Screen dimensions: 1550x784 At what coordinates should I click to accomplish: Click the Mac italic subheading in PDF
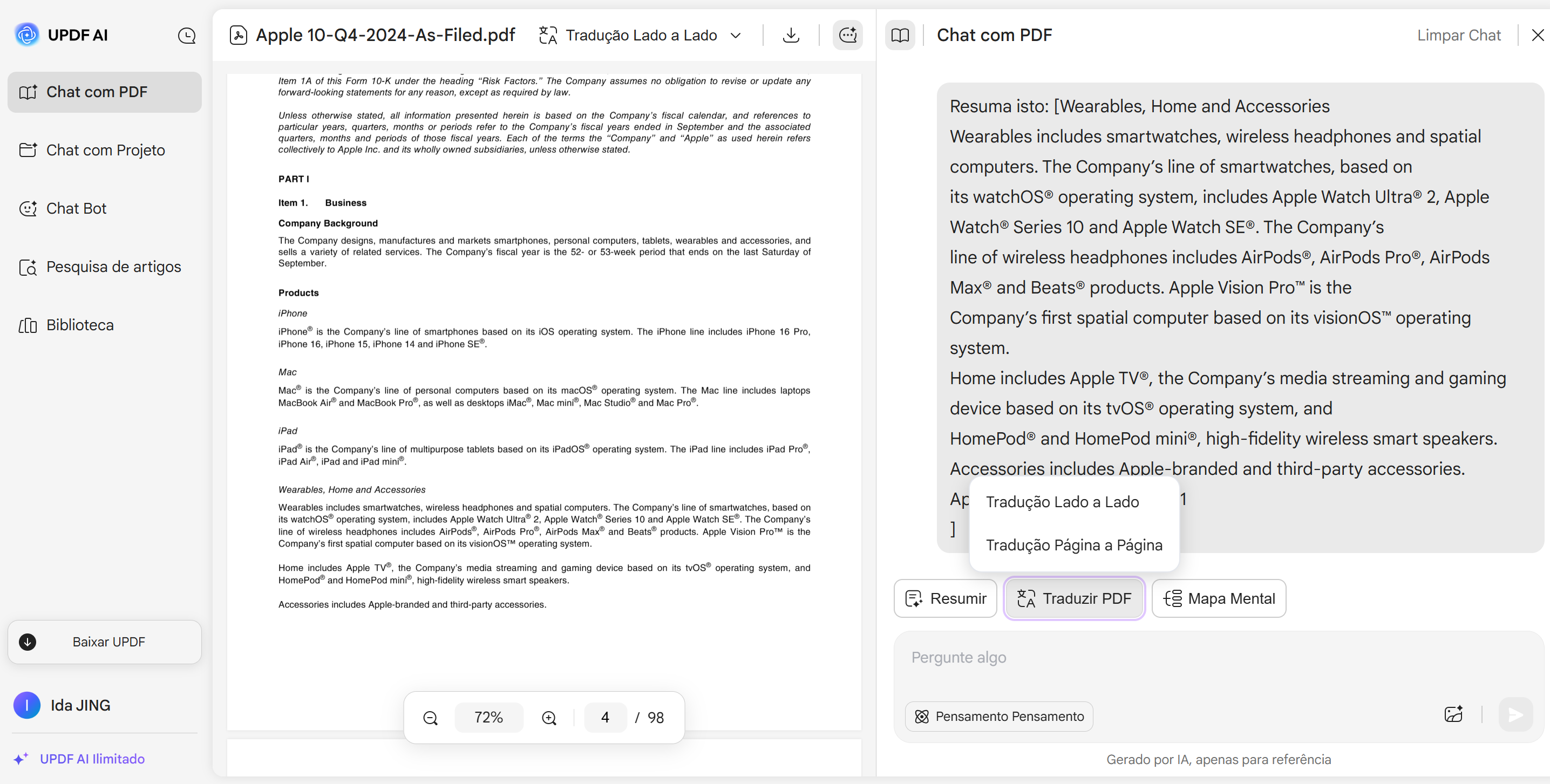tap(288, 372)
